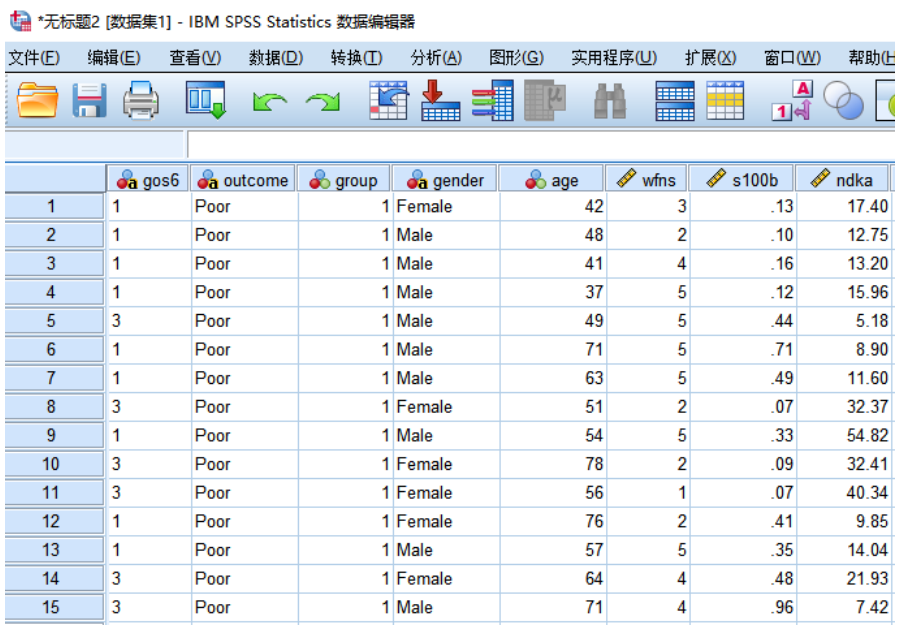Viewport: 898px width, 629px height.
Task: Open the Find binoculars tool
Action: pyautogui.click(x=609, y=101)
